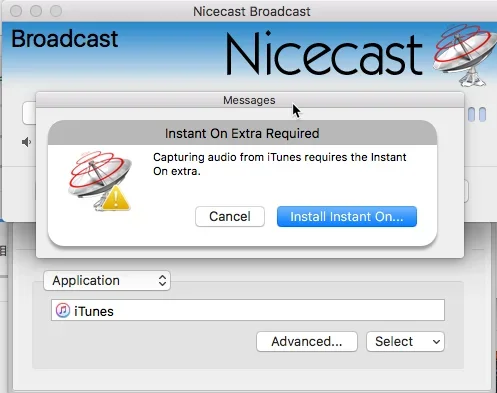Screen dimensions: 497x393
Task: Click the Broadcast heading text
Action: [65, 39]
